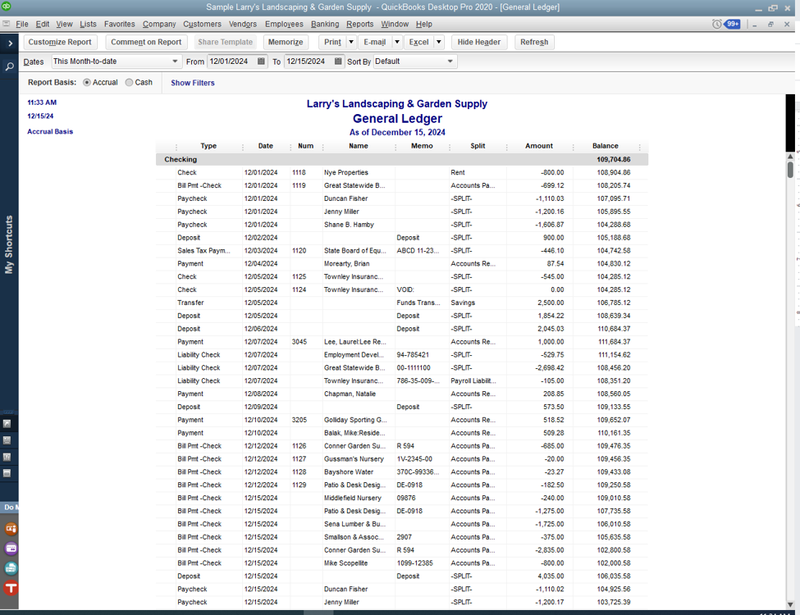
Task: Click the Customize Report button
Action: pyautogui.click(x=60, y=42)
